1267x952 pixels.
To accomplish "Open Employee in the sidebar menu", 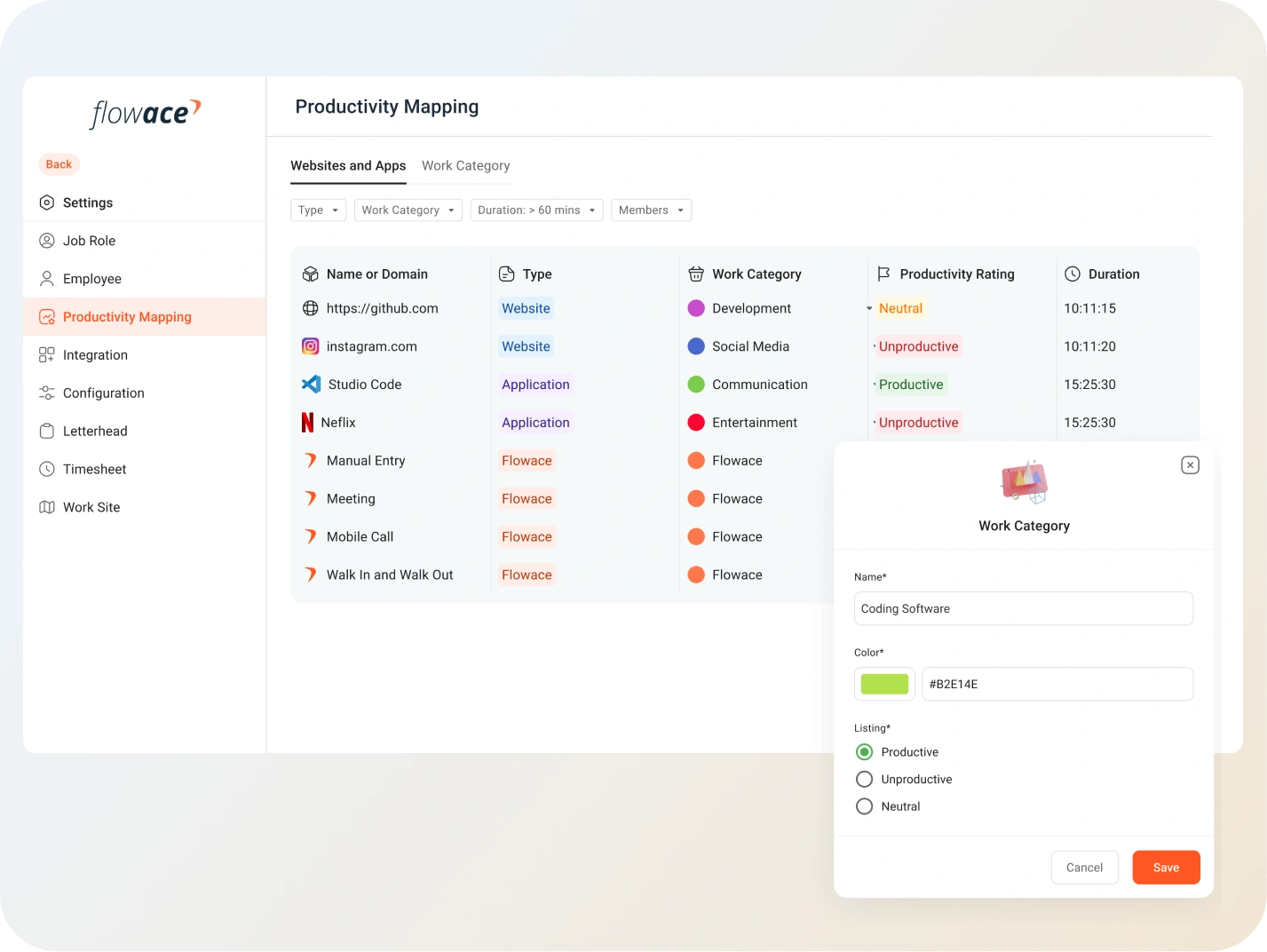I will click(x=91, y=279).
